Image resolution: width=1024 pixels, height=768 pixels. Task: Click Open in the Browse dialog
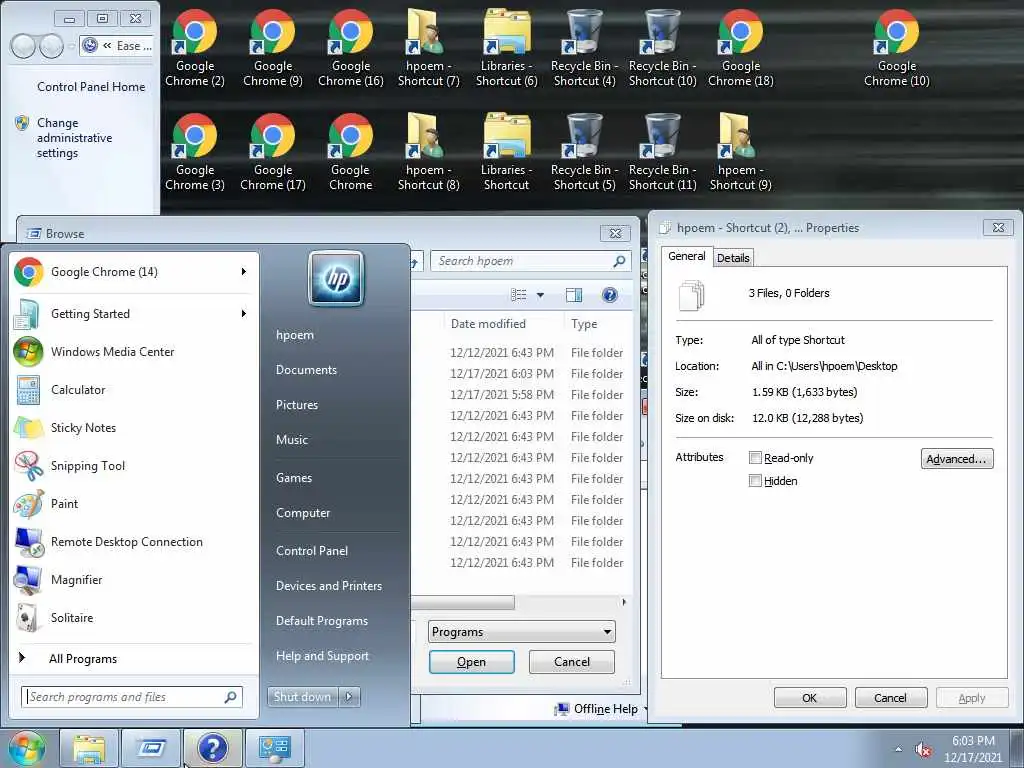(x=472, y=662)
